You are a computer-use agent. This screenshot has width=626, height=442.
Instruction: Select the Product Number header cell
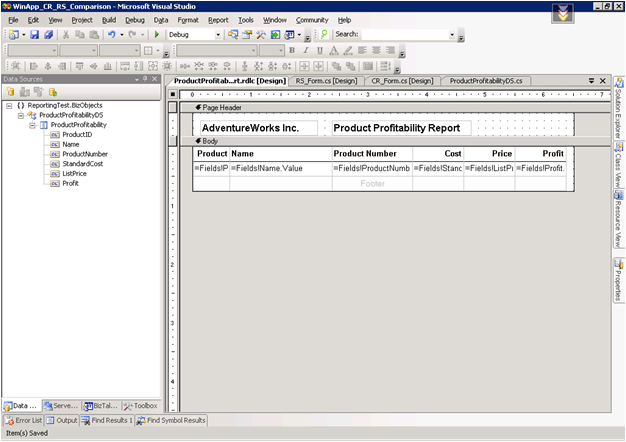tap(372, 154)
